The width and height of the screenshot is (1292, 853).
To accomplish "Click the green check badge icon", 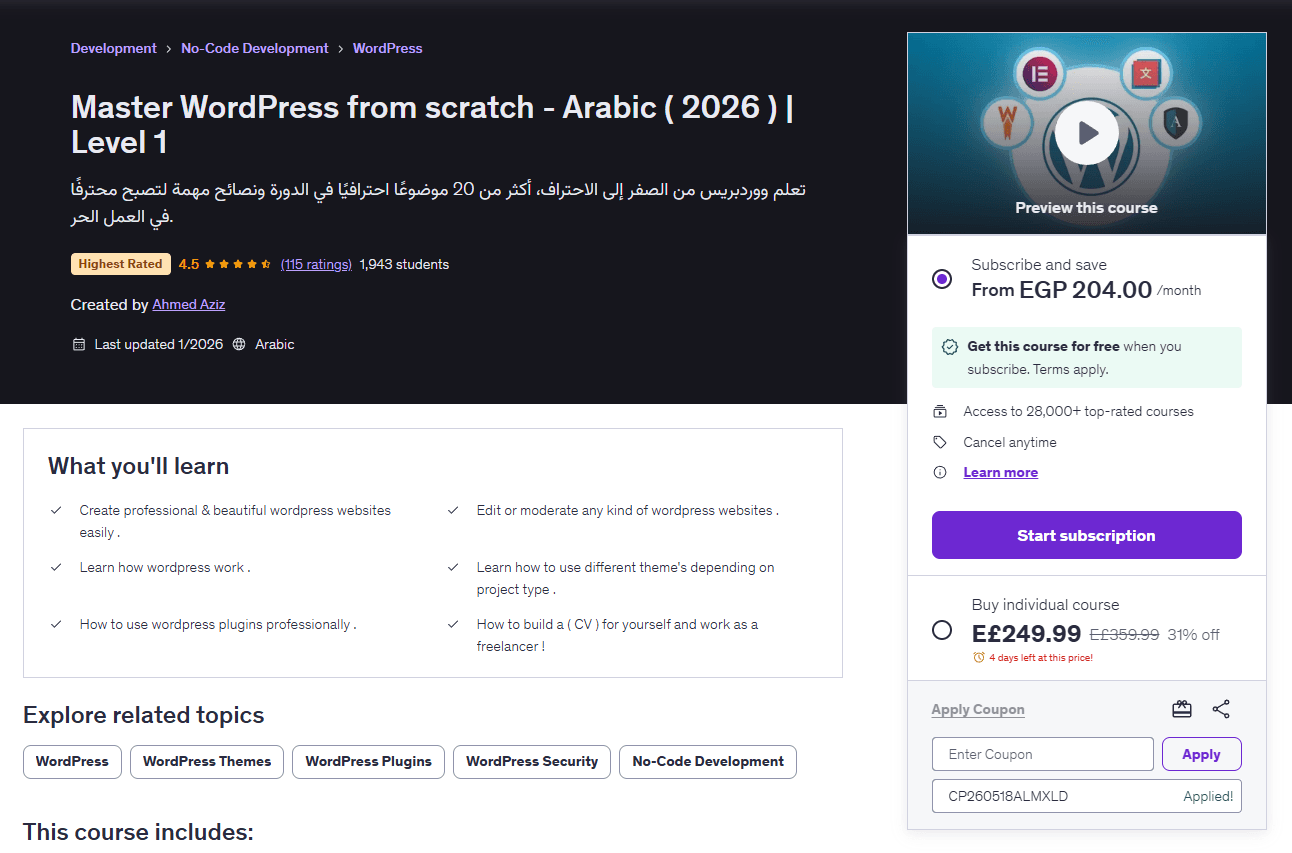I will pos(950,347).
